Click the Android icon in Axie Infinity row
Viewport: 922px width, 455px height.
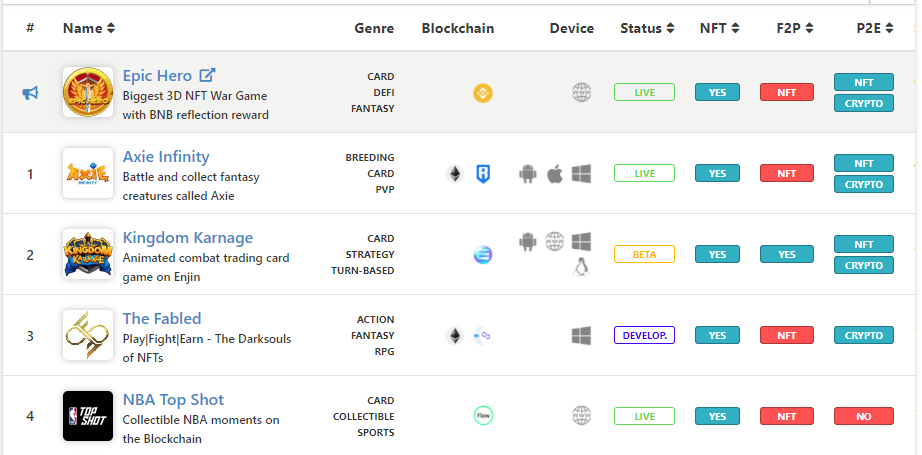click(x=528, y=173)
